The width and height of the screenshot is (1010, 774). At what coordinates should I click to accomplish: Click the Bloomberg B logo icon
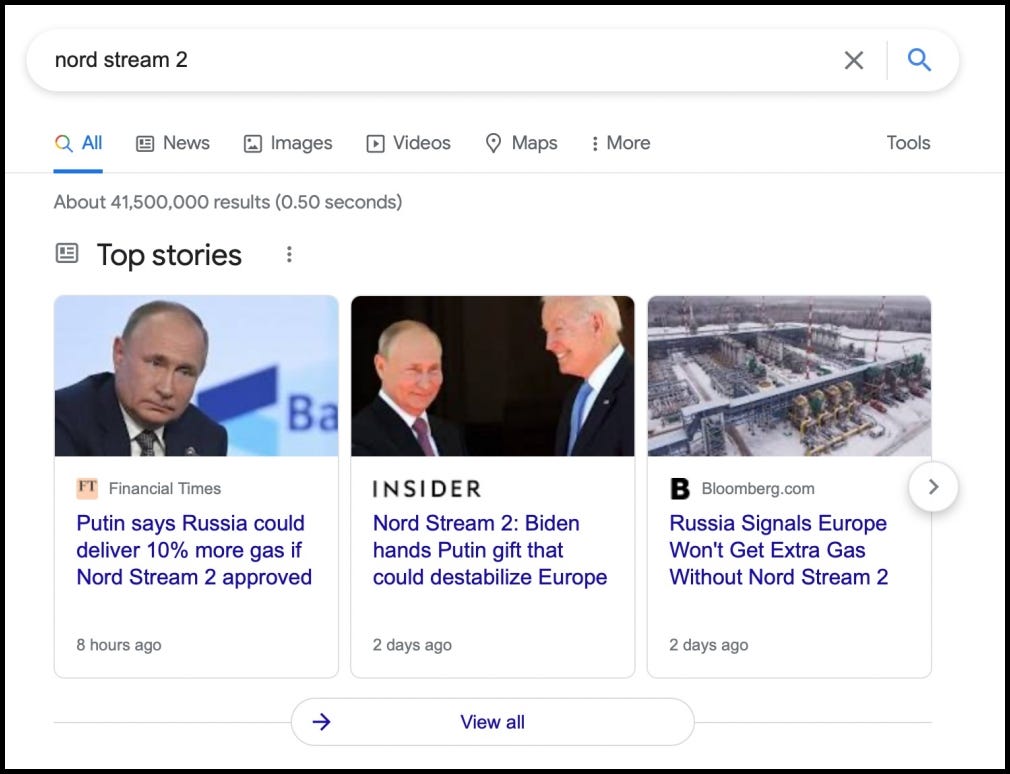[x=680, y=489]
